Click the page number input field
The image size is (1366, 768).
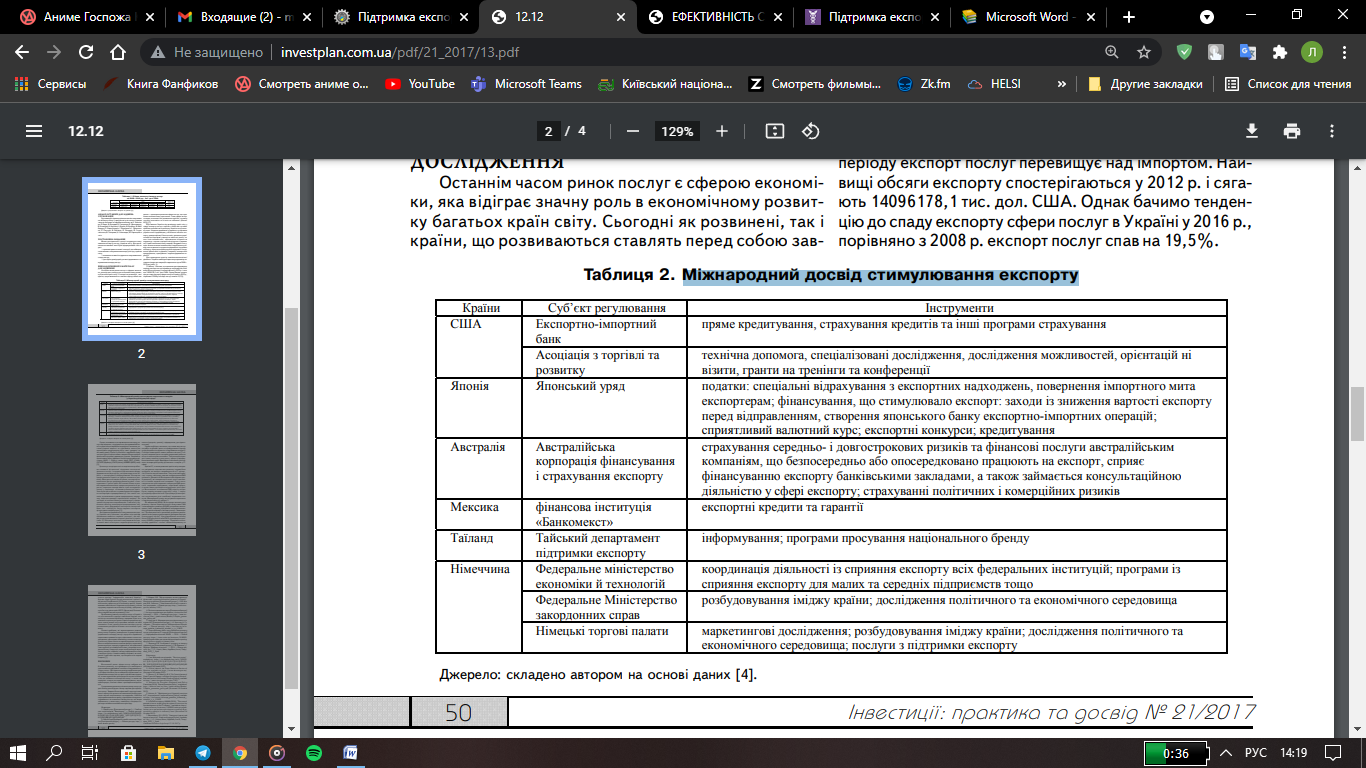coord(548,131)
